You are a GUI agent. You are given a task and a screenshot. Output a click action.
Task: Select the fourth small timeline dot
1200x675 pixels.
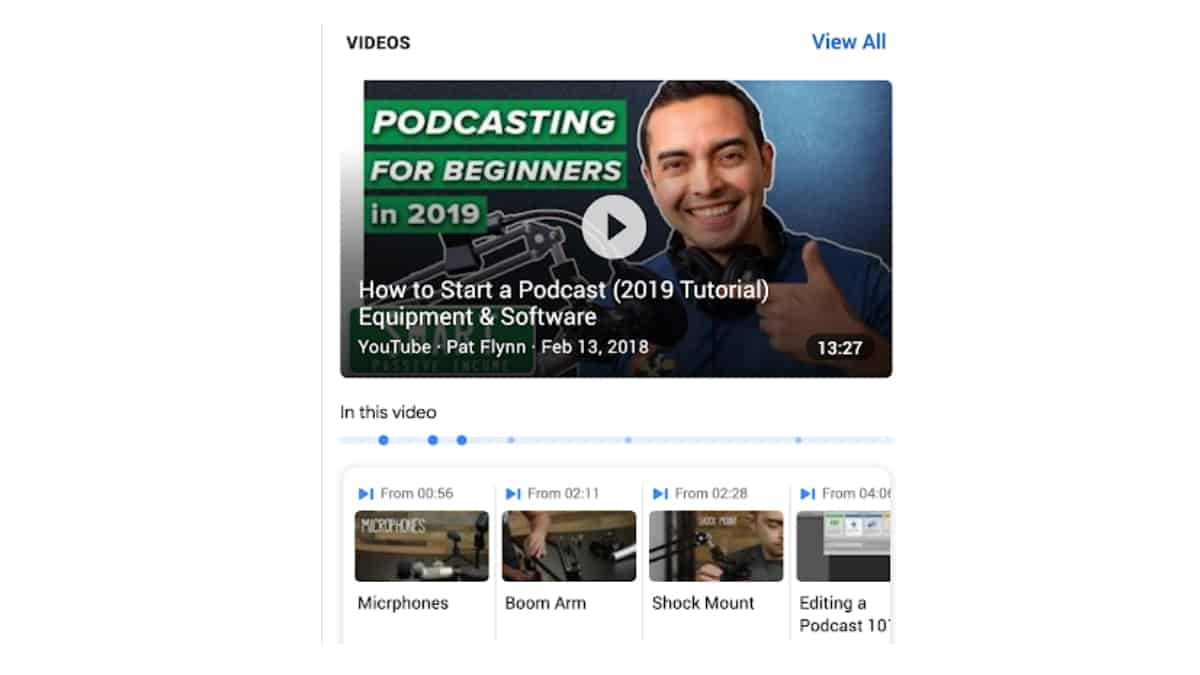[511, 440]
